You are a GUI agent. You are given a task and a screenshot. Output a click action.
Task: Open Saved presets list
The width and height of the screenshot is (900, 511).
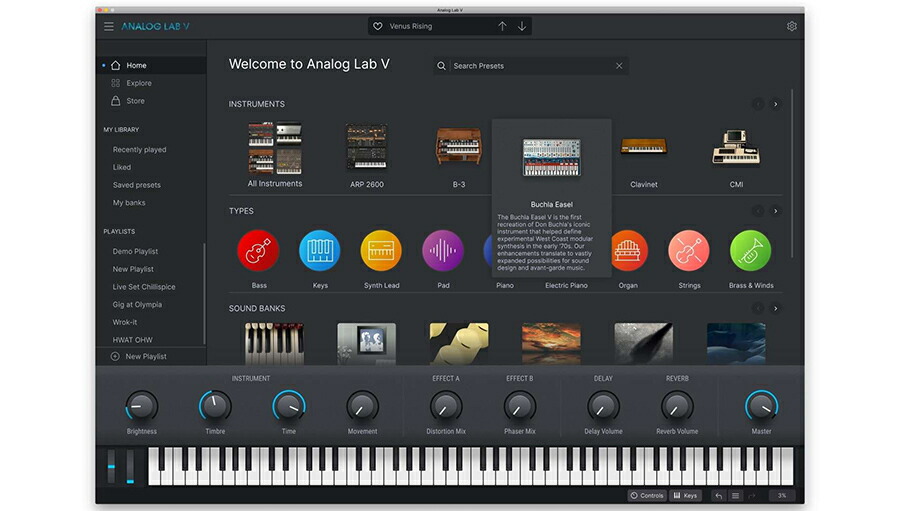pyautogui.click(x=137, y=185)
